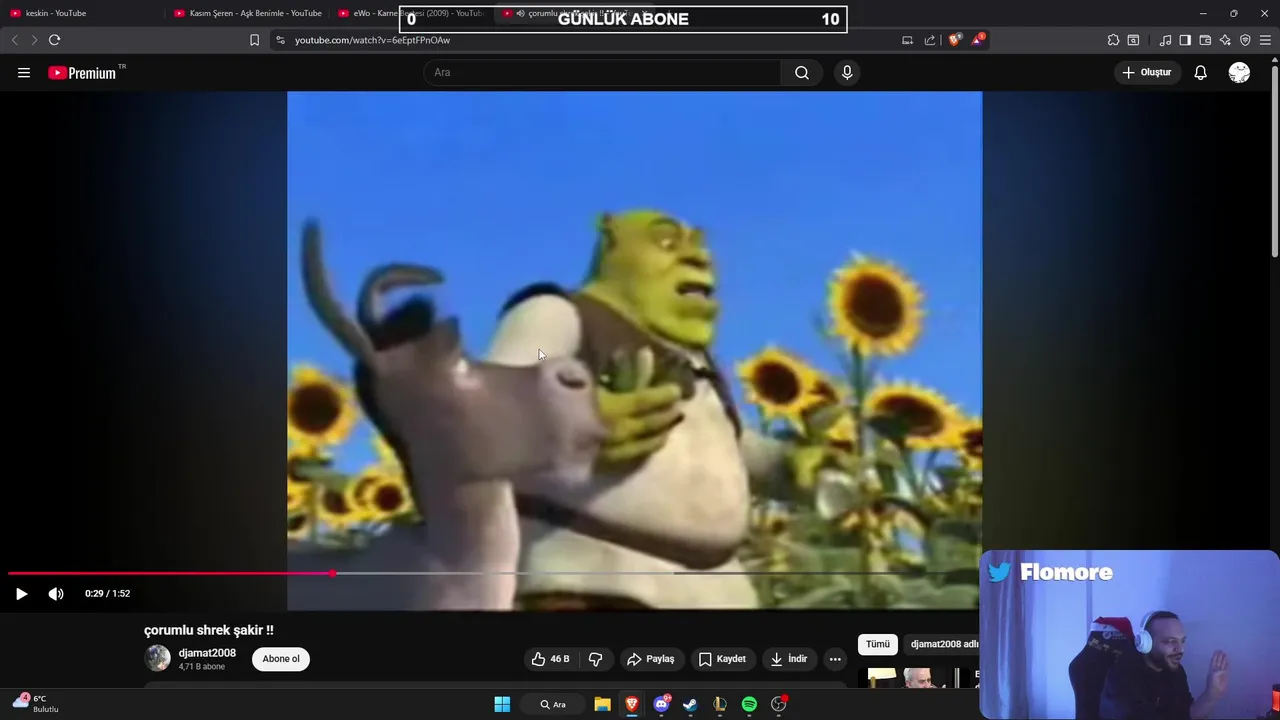
Task: Open OBS Studio from the taskbar
Action: pos(778,704)
